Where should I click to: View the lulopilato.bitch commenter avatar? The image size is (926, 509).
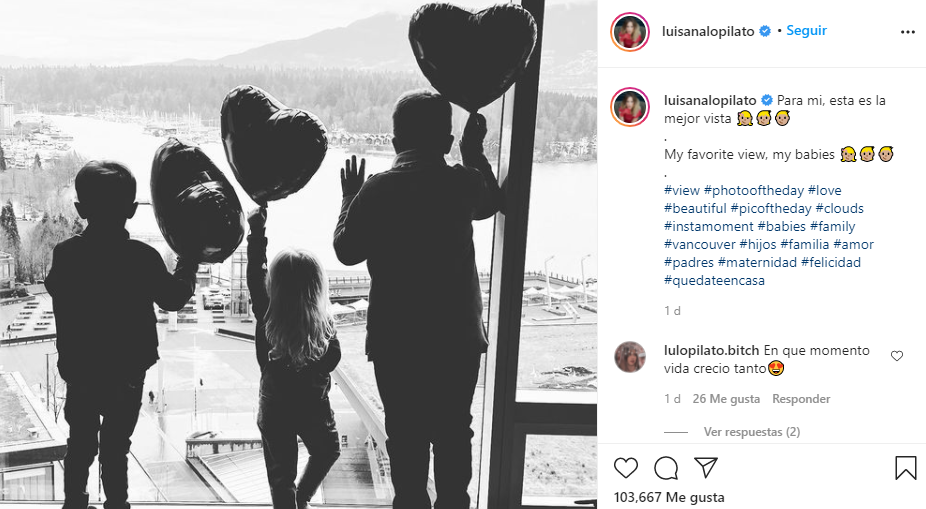pyautogui.click(x=630, y=357)
